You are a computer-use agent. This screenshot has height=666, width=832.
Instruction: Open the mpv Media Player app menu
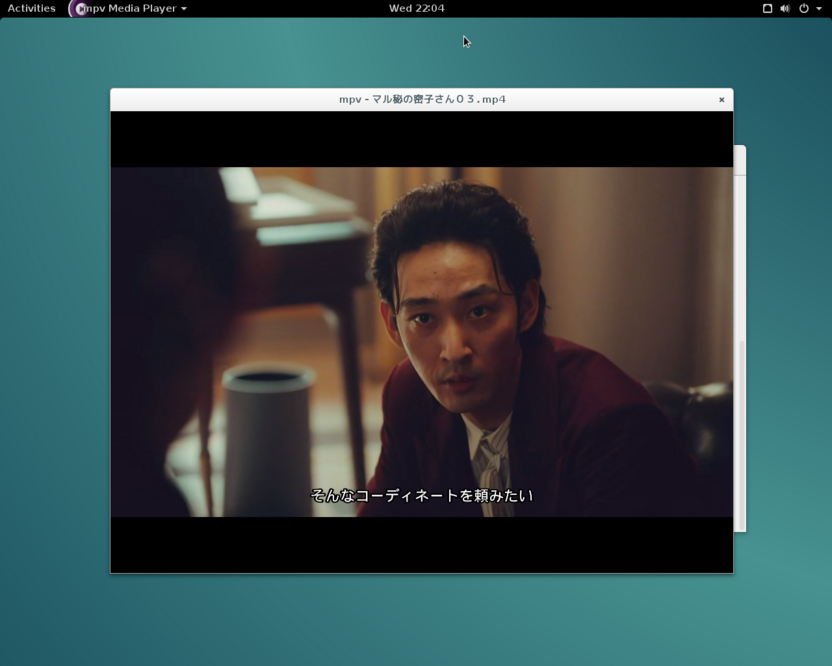pos(127,8)
